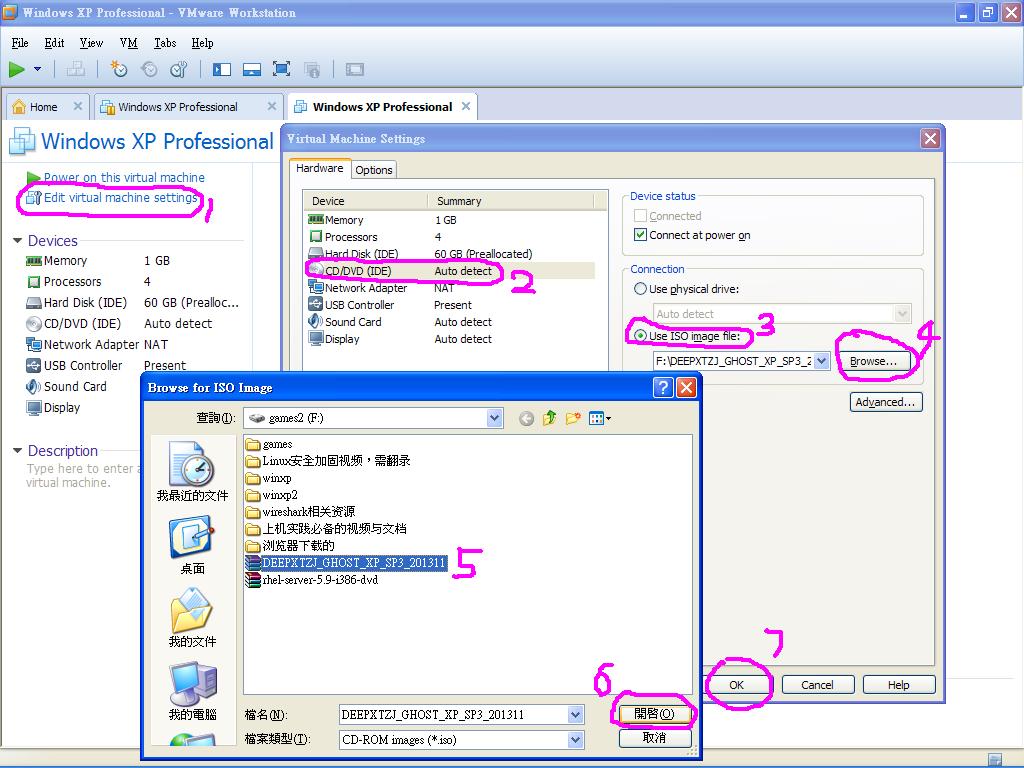Open the games folder
This screenshot has height=768, width=1024.
click(269, 444)
